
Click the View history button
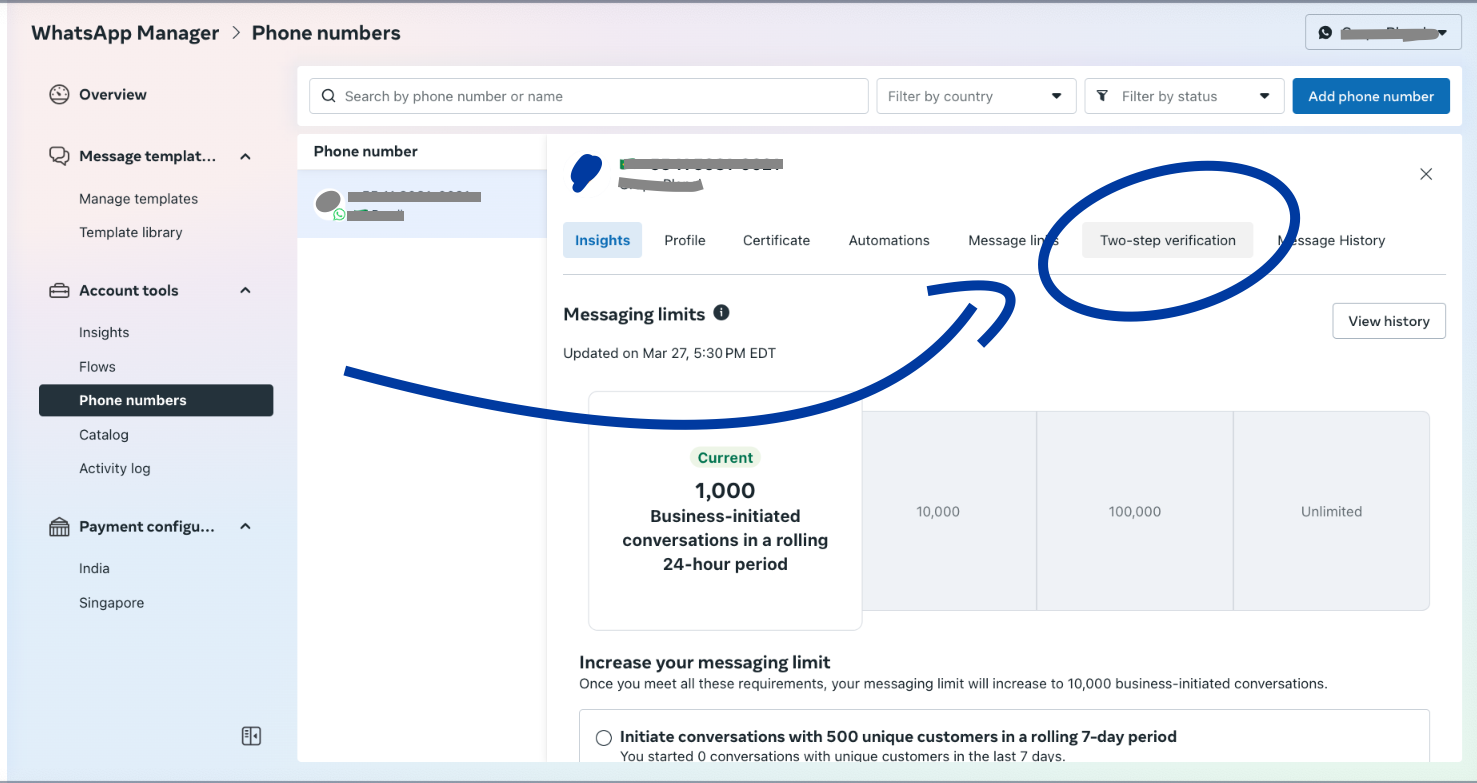pyautogui.click(x=1389, y=321)
